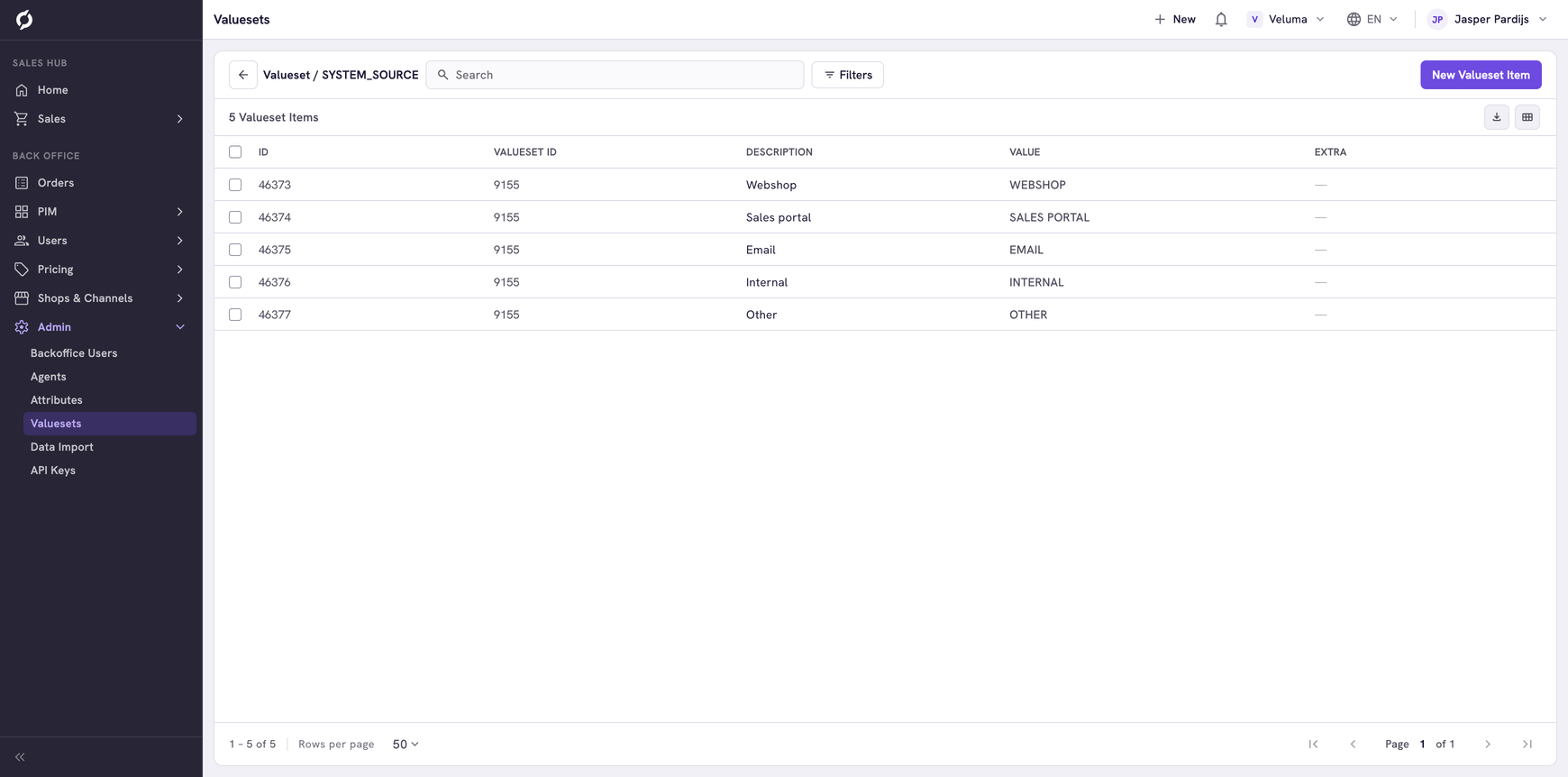Viewport: 1568px width, 777px height.
Task: Download the valueset items list
Action: tap(1497, 117)
